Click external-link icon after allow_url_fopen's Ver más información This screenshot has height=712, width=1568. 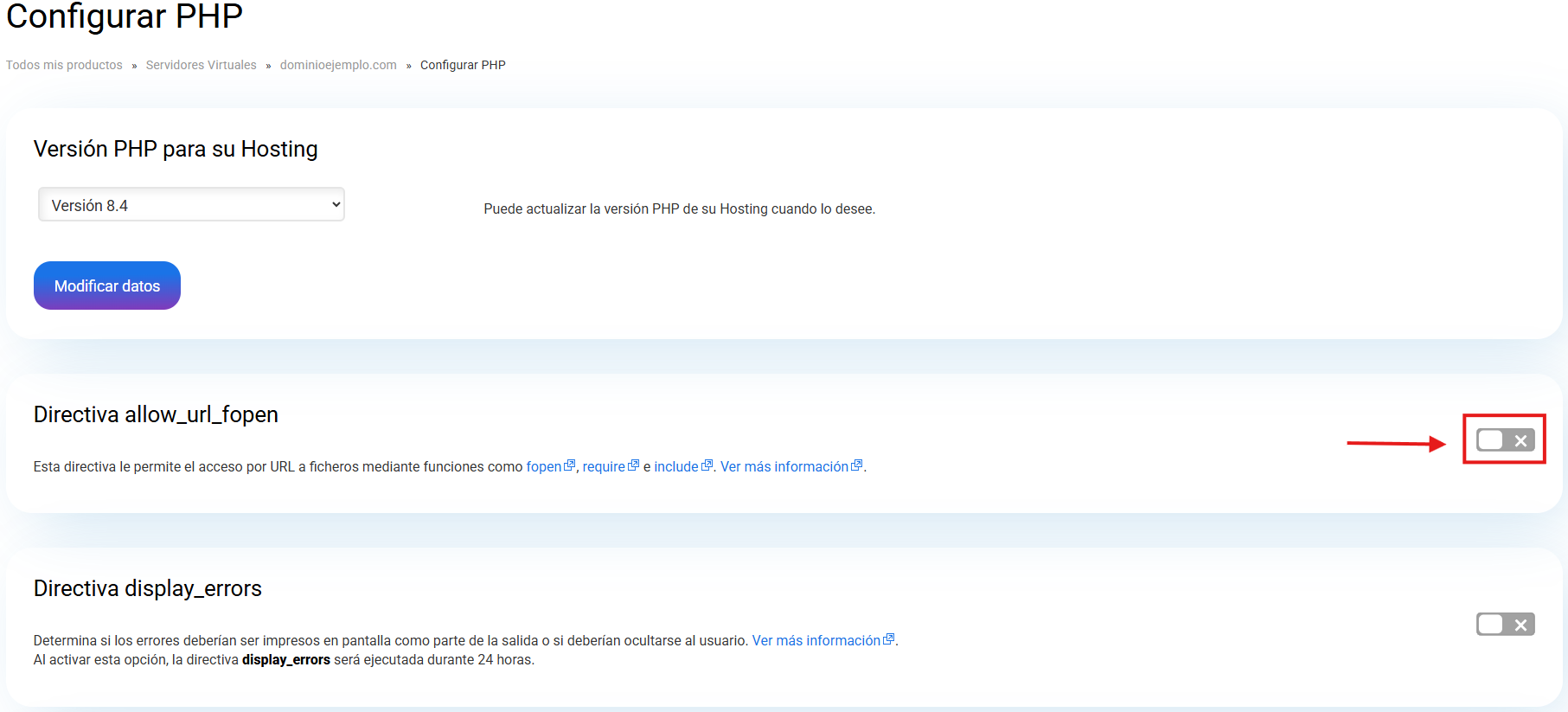click(857, 465)
